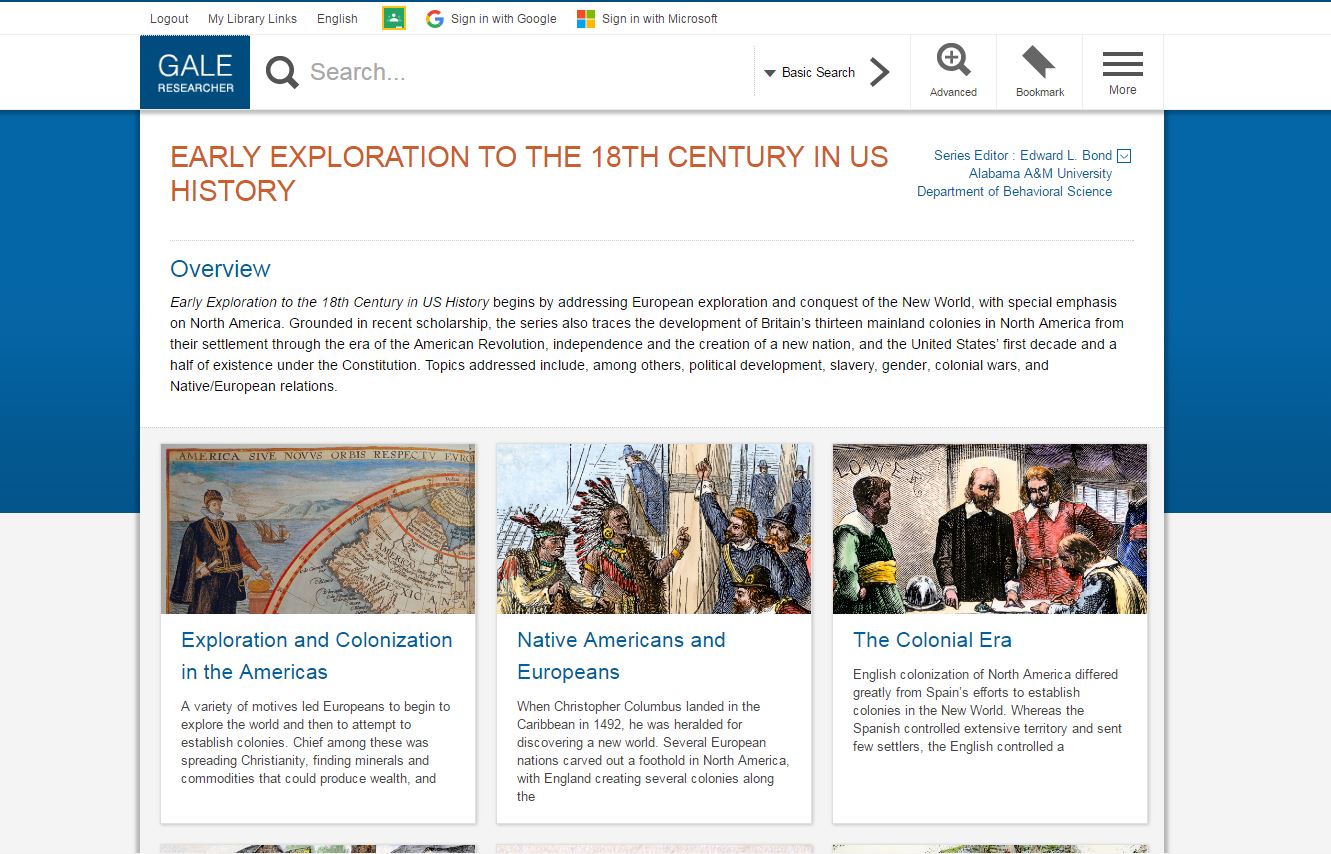1331x854 pixels.
Task: Click the Google logo icon
Action: [434, 18]
